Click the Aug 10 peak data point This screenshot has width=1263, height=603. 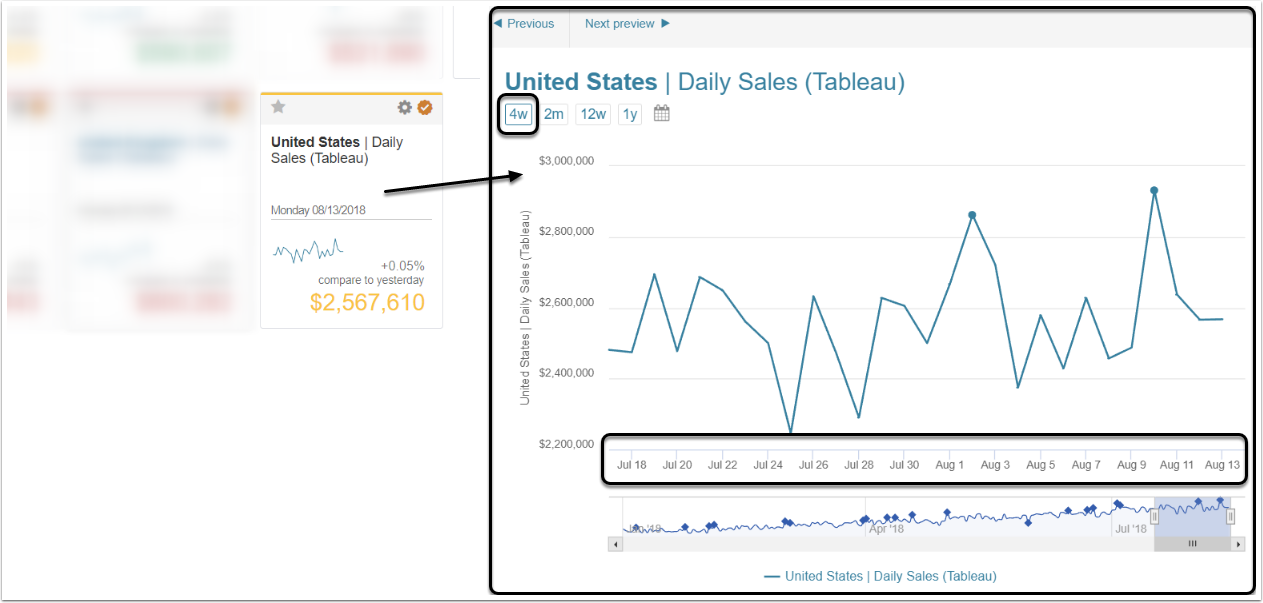coord(1154,190)
